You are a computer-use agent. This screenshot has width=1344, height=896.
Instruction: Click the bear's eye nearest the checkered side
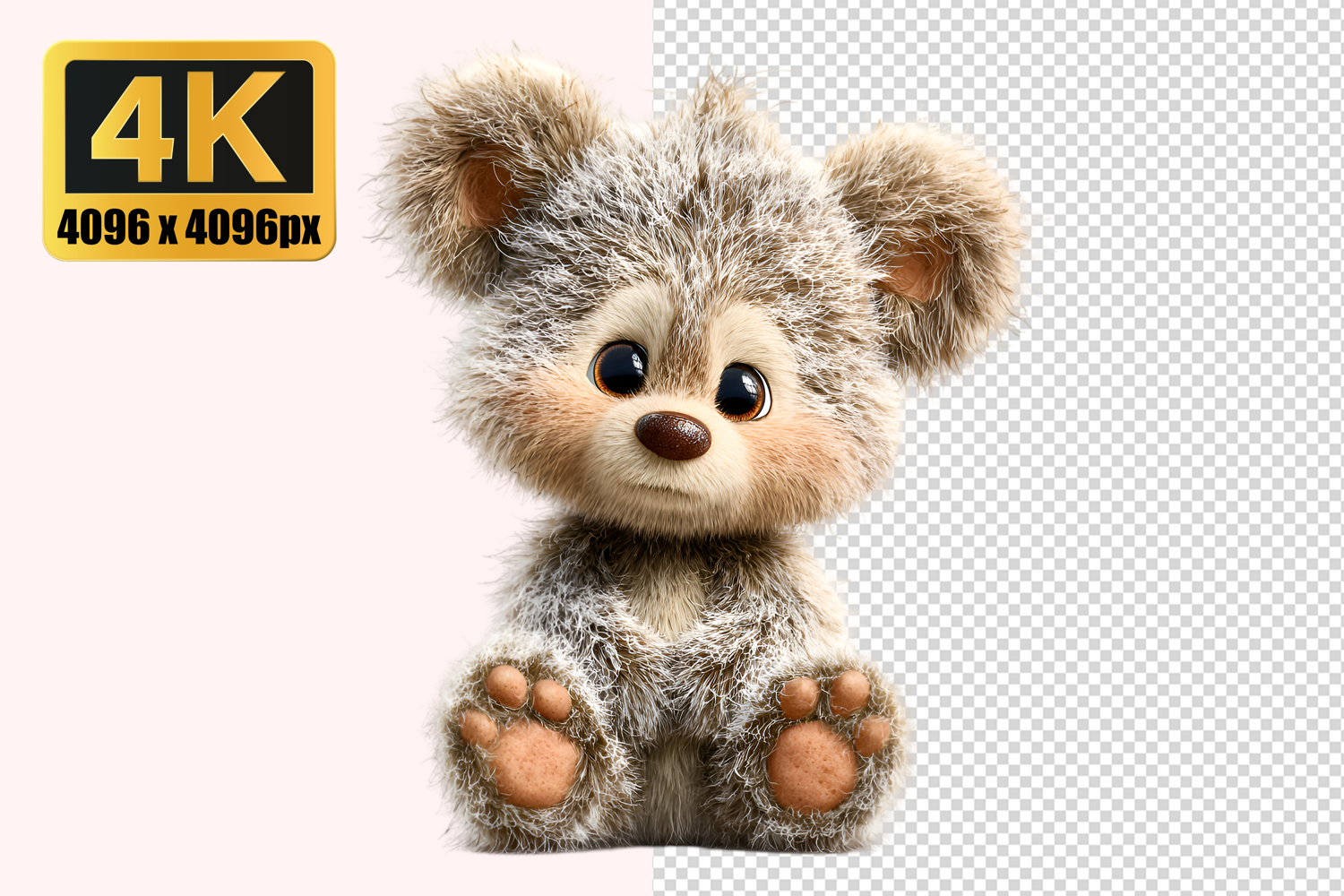(x=741, y=392)
